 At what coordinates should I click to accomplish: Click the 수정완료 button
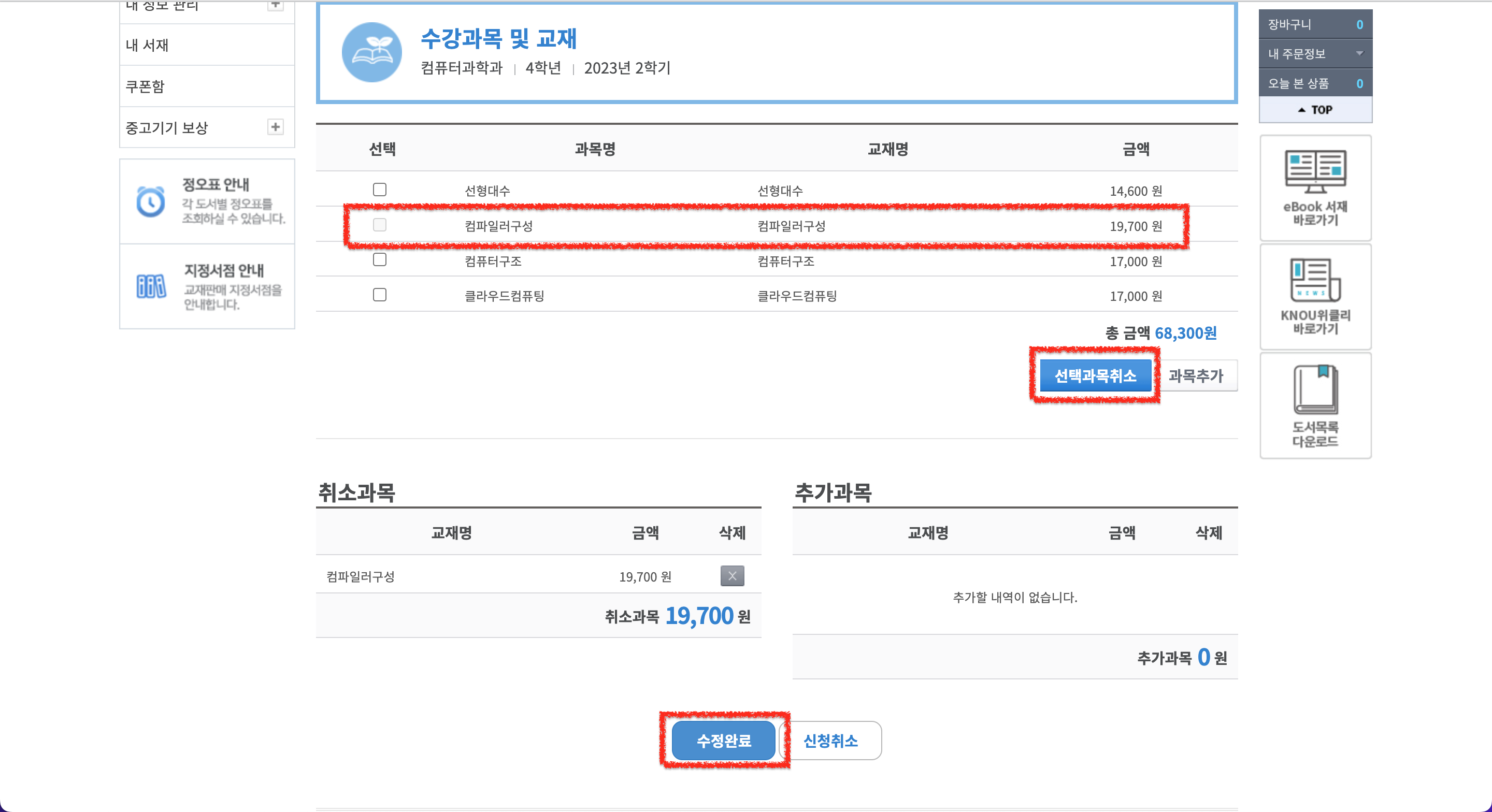(723, 740)
